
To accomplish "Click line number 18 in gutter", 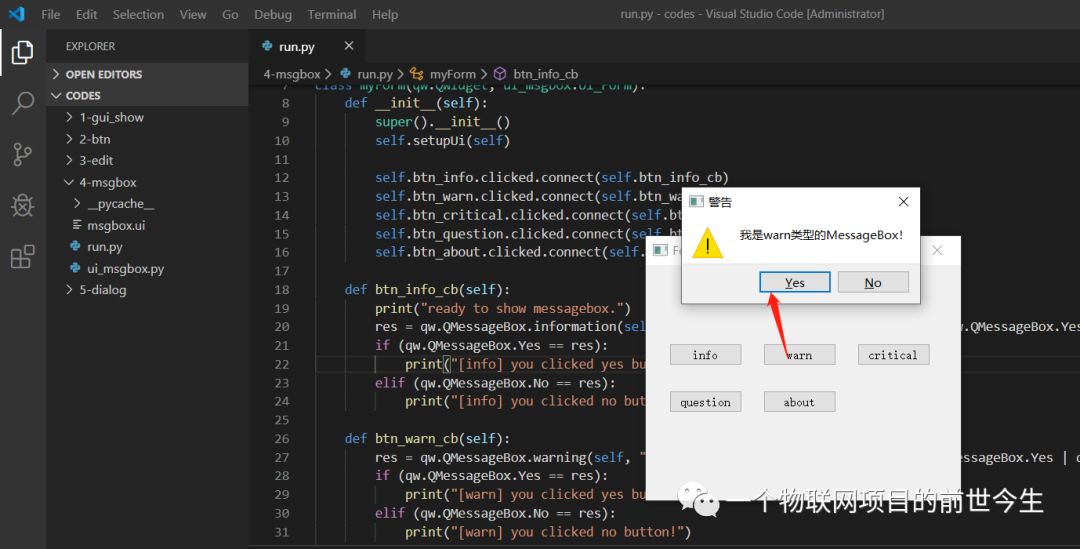I will pyautogui.click(x=282, y=289).
